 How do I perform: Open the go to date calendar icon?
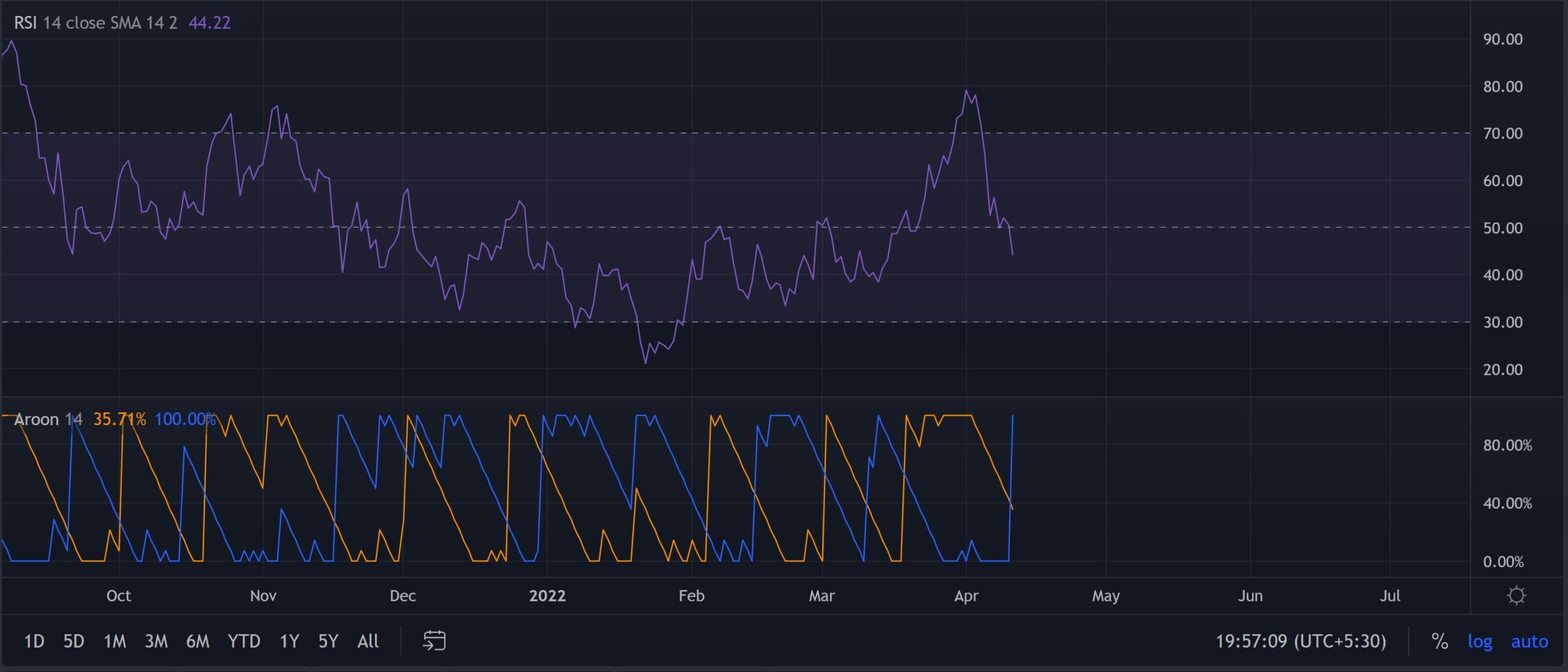click(x=434, y=641)
